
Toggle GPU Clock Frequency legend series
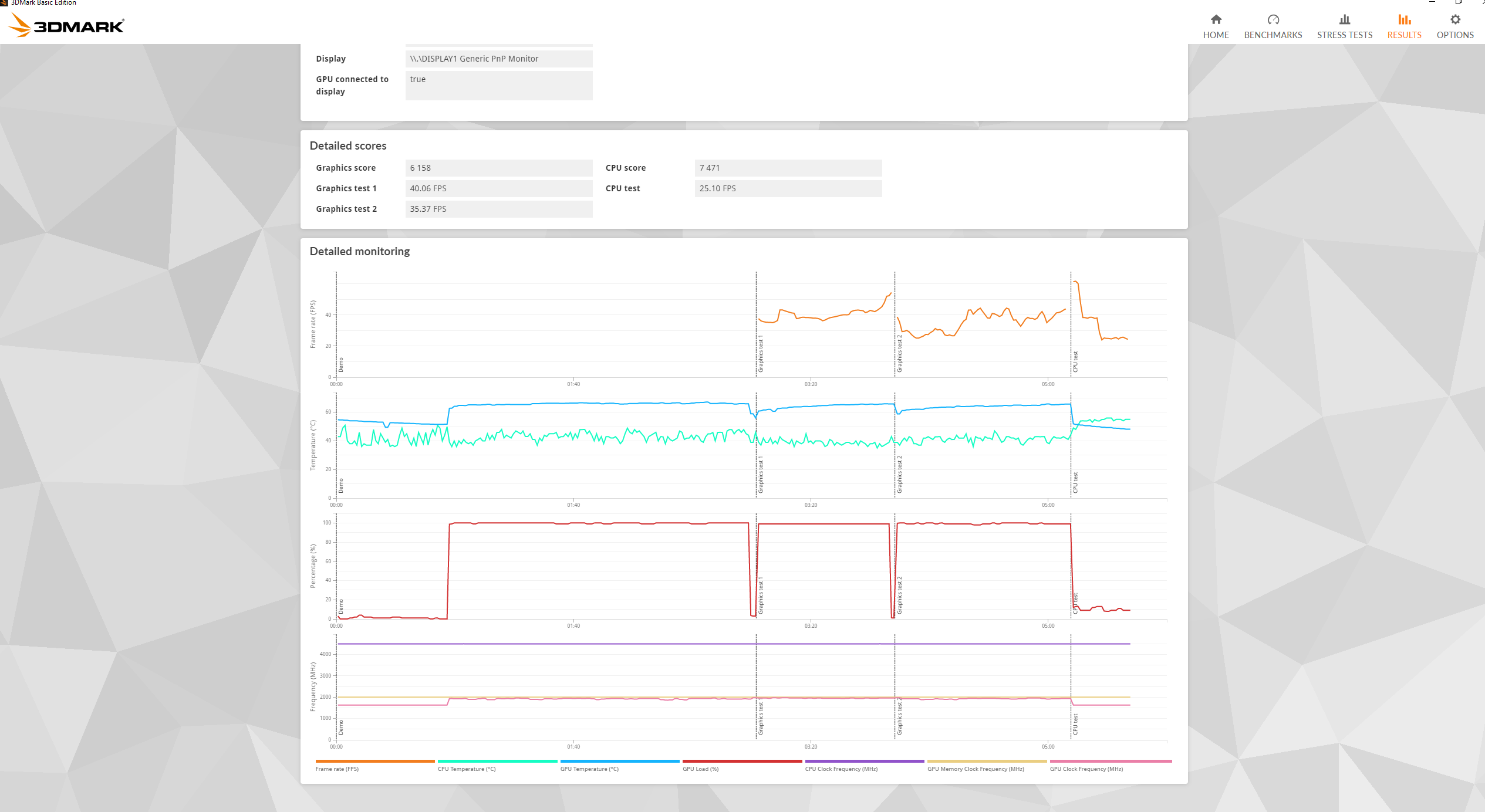point(1086,769)
